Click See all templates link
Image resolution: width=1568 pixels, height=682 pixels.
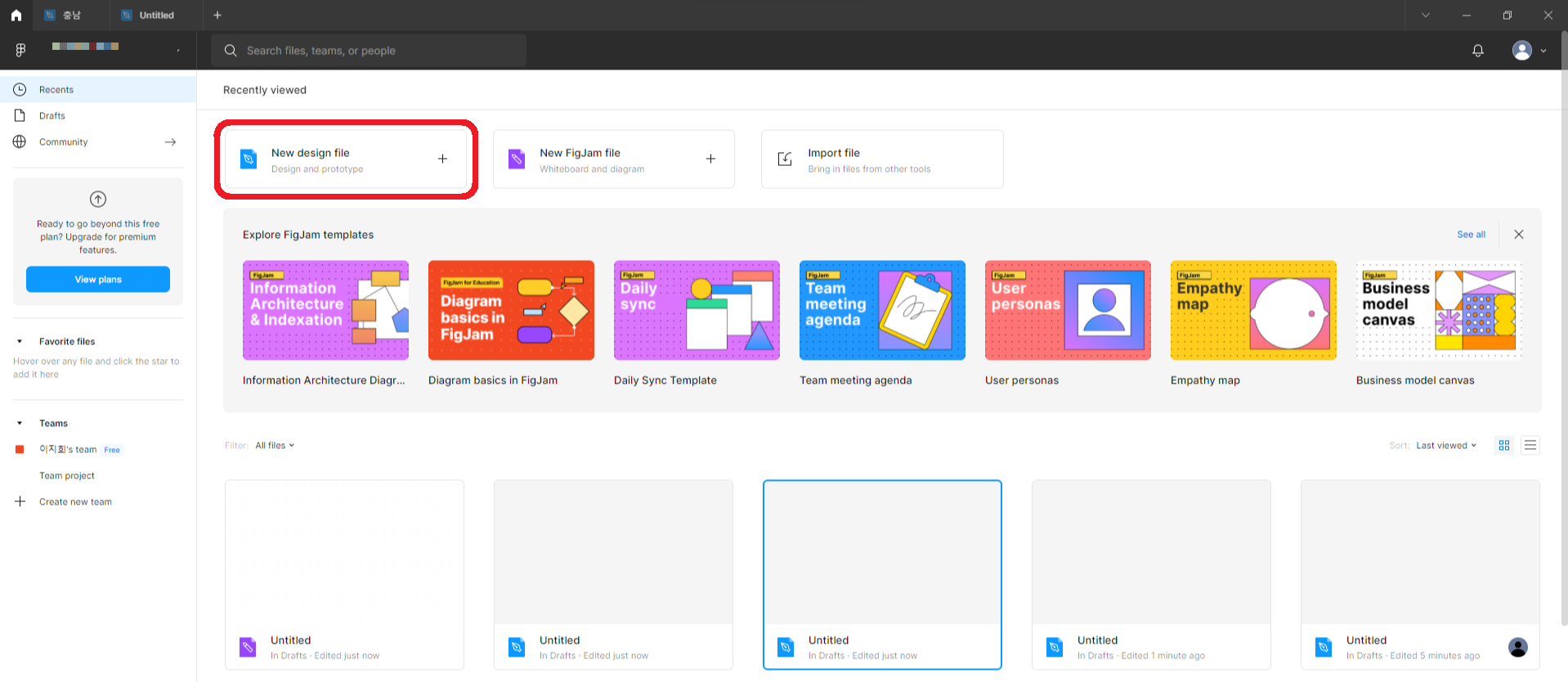1471,234
